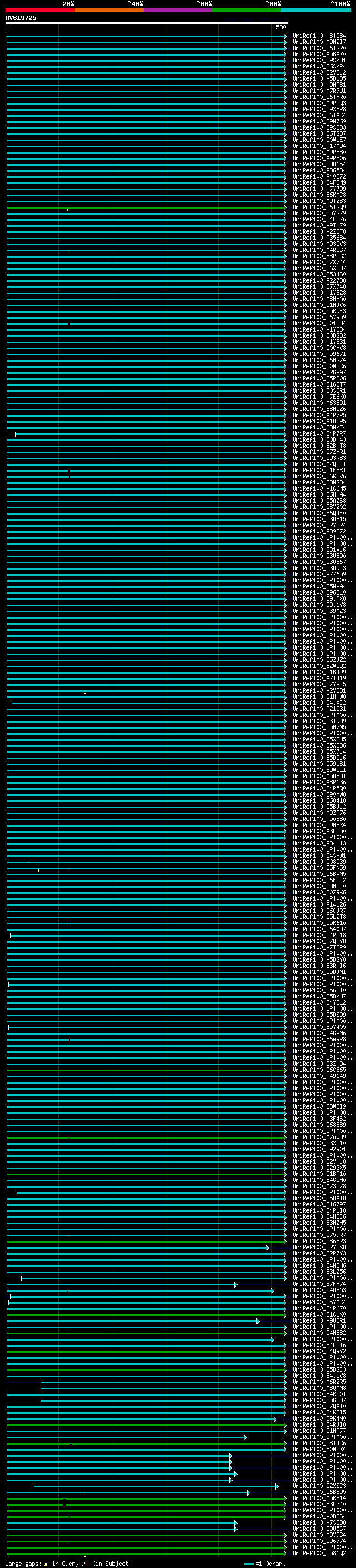This screenshot has height=1568, width=356.
Task: Select the UniRef100_C4JXC2 label
Action: click(319, 703)
